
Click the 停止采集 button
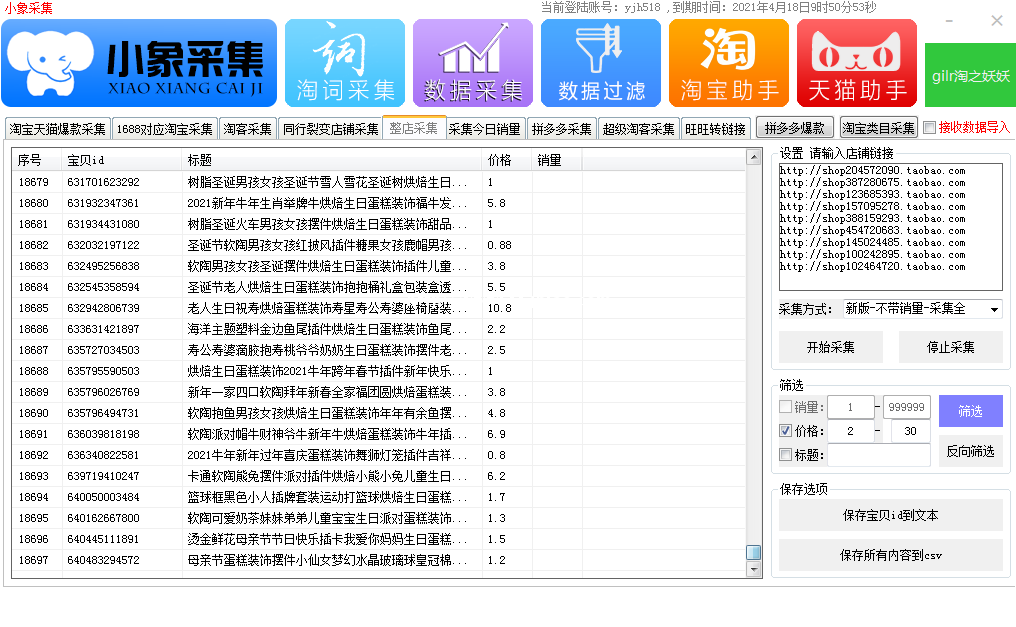coord(951,347)
